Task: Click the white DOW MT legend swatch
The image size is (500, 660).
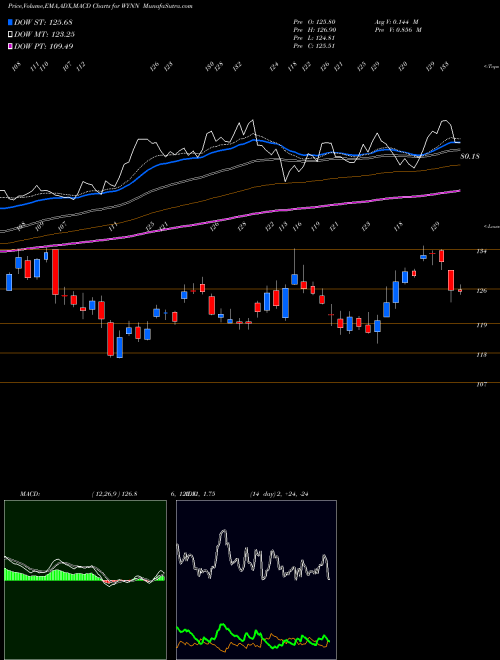Action: 11,34
